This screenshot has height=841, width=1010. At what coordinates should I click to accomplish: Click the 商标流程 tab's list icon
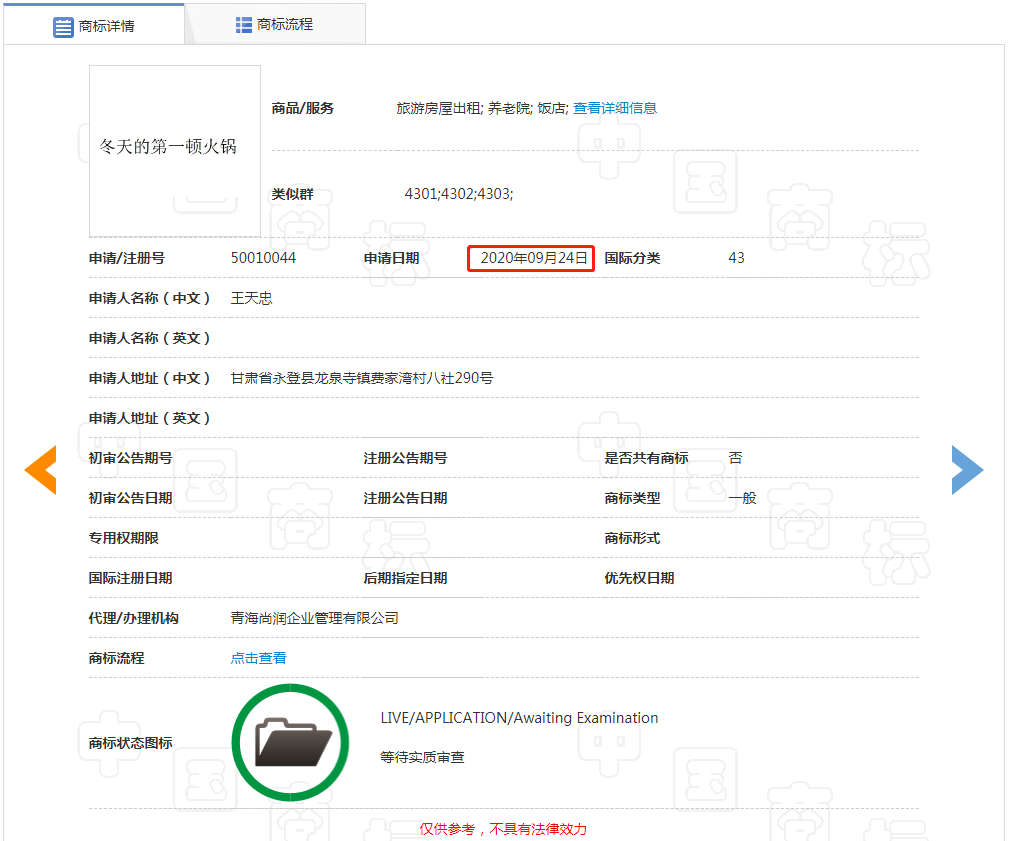pos(244,25)
